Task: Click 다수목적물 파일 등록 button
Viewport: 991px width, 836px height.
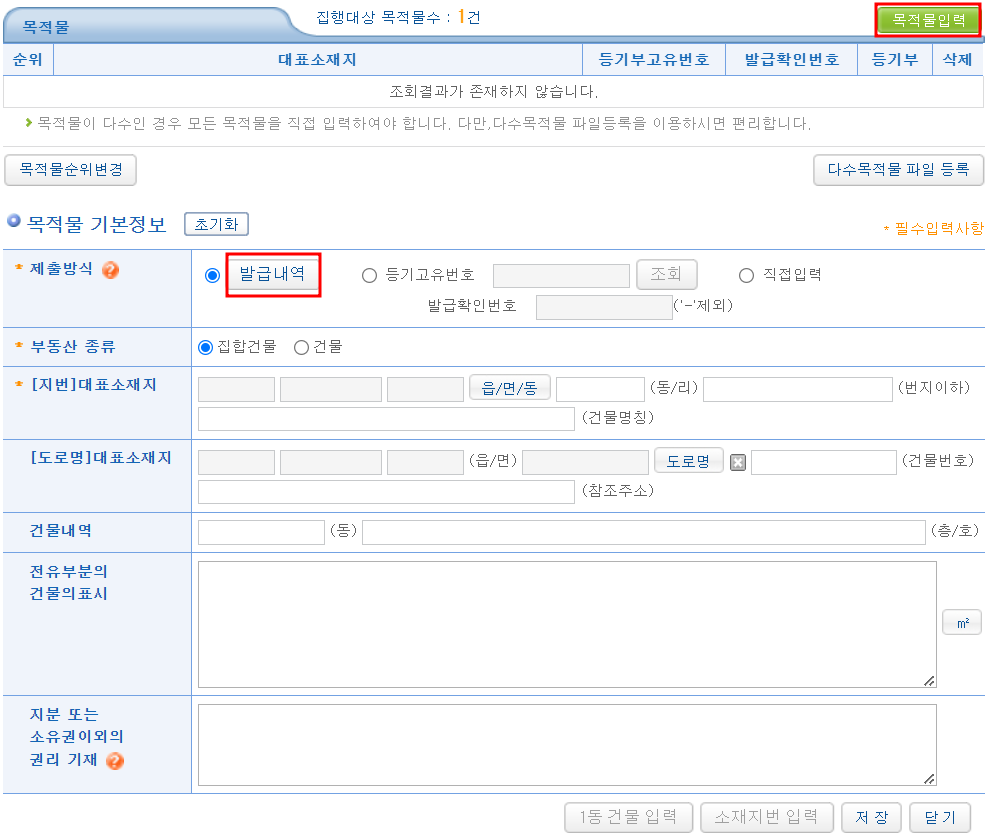Action: click(x=898, y=170)
